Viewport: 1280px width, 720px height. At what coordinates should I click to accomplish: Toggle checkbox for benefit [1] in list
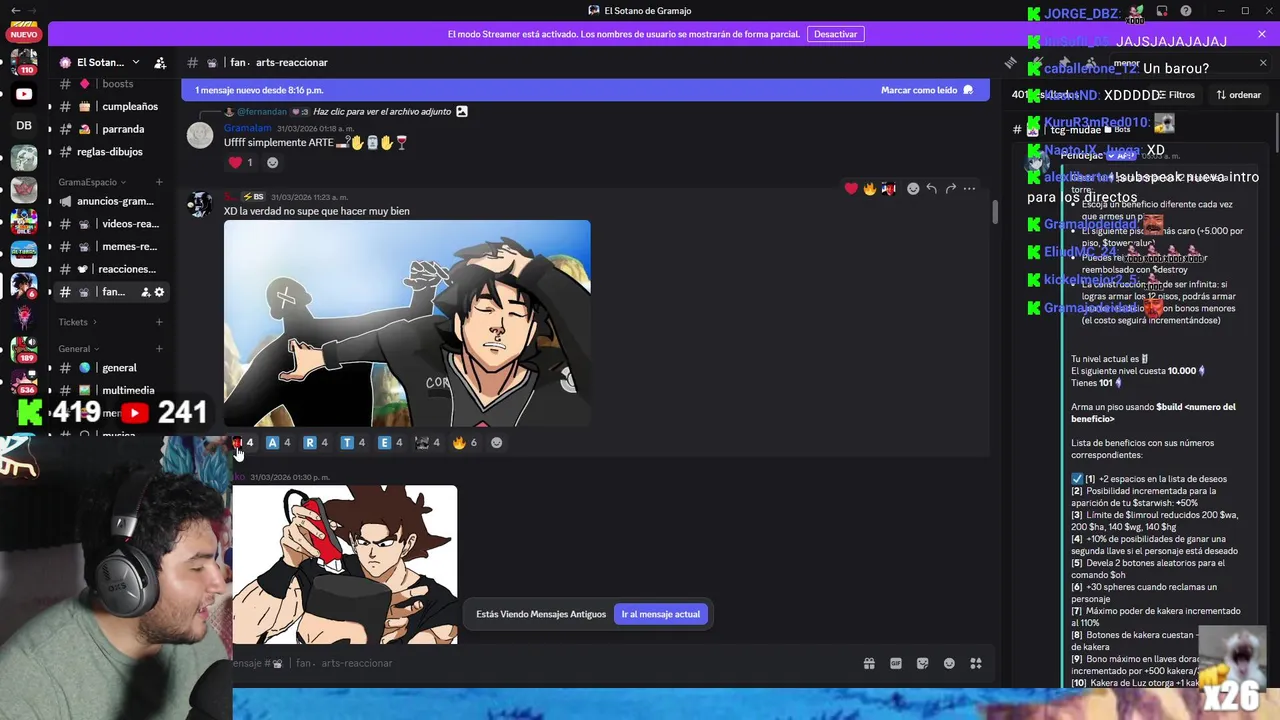(1077, 479)
